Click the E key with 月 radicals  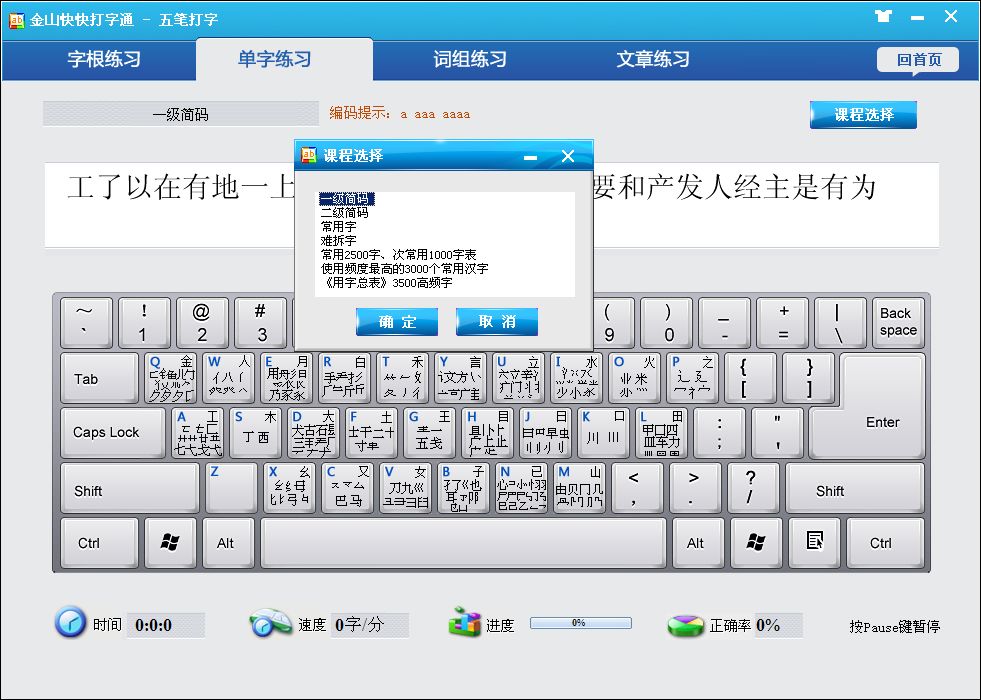click(x=287, y=378)
